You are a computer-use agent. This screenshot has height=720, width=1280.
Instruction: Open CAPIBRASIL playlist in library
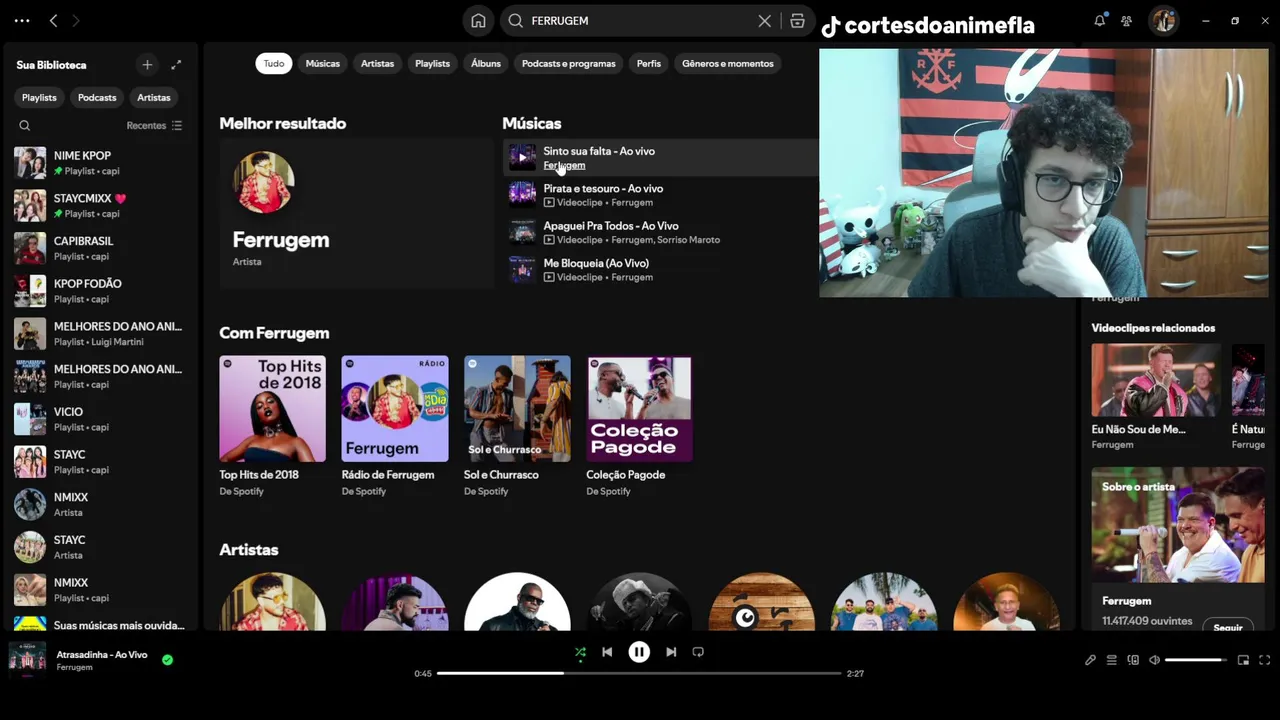click(100, 248)
